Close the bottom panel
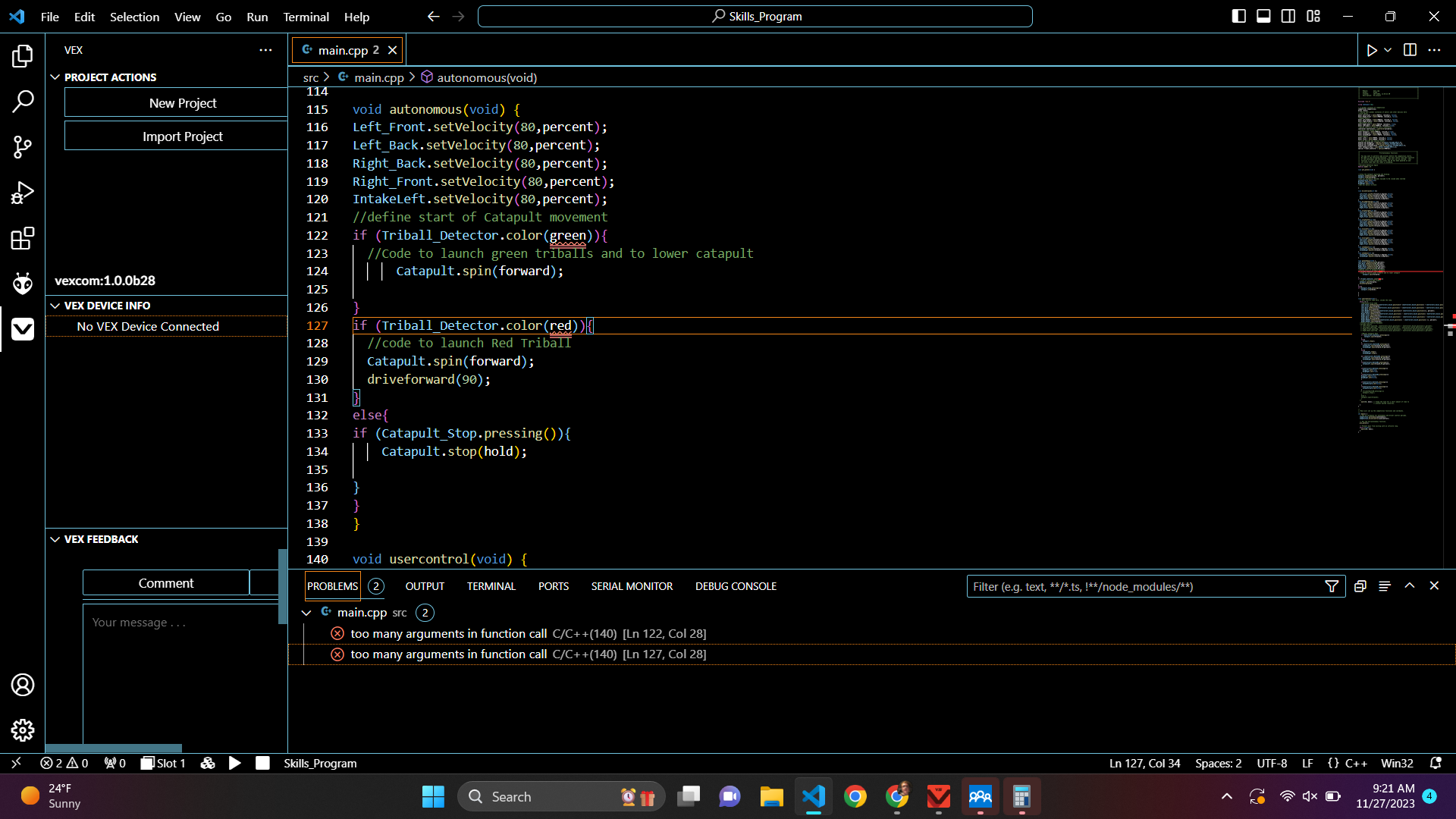Viewport: 1456px width, 819px height. tap(1434, 586)
